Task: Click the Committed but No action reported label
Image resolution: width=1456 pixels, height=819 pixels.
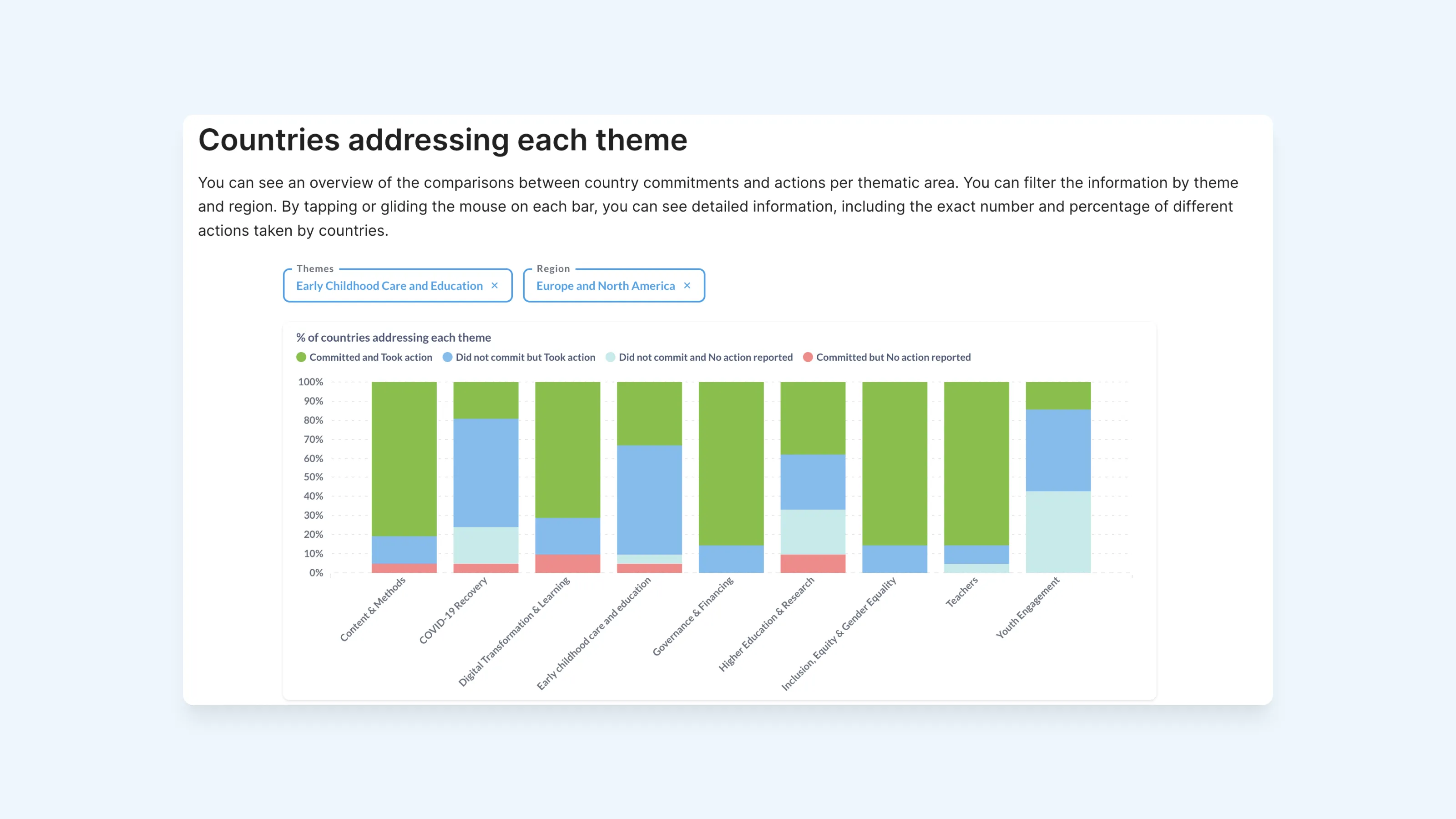Action: tap(894, 357)
